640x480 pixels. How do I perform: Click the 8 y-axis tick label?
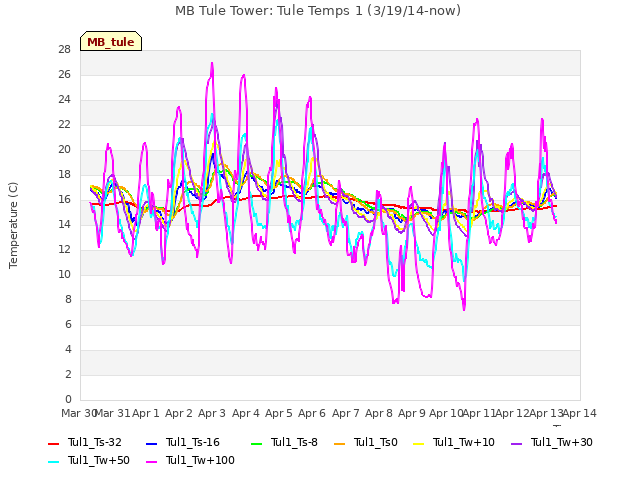(x=68, y=300)
